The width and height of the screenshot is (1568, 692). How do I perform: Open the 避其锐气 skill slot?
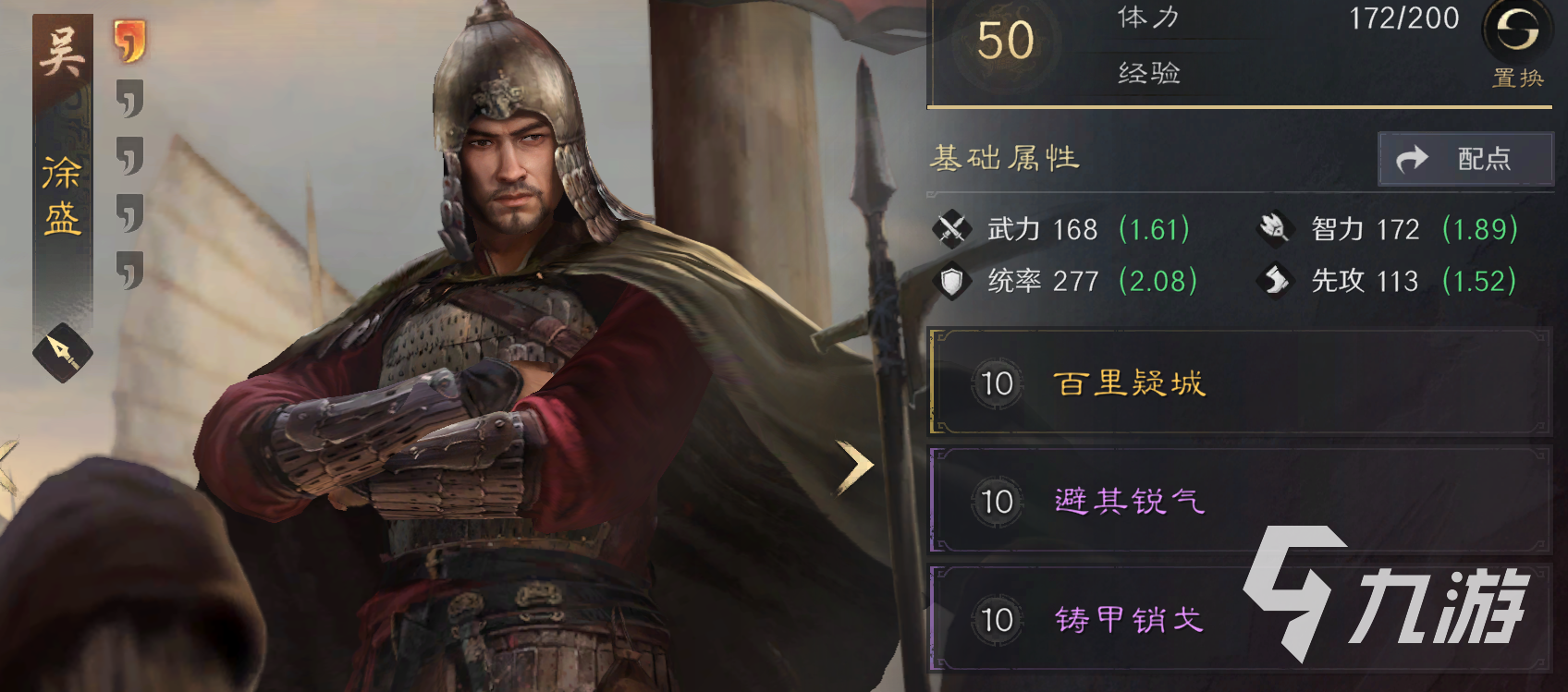click(1240, 500)
